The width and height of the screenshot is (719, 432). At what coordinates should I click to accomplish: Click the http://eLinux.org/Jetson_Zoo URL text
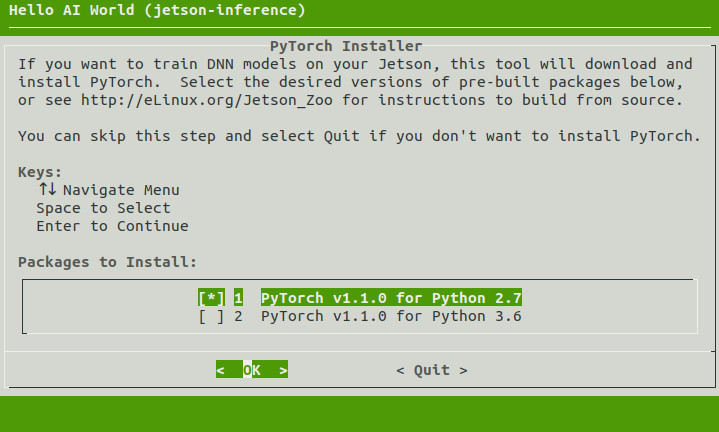[x=207, y=100]
